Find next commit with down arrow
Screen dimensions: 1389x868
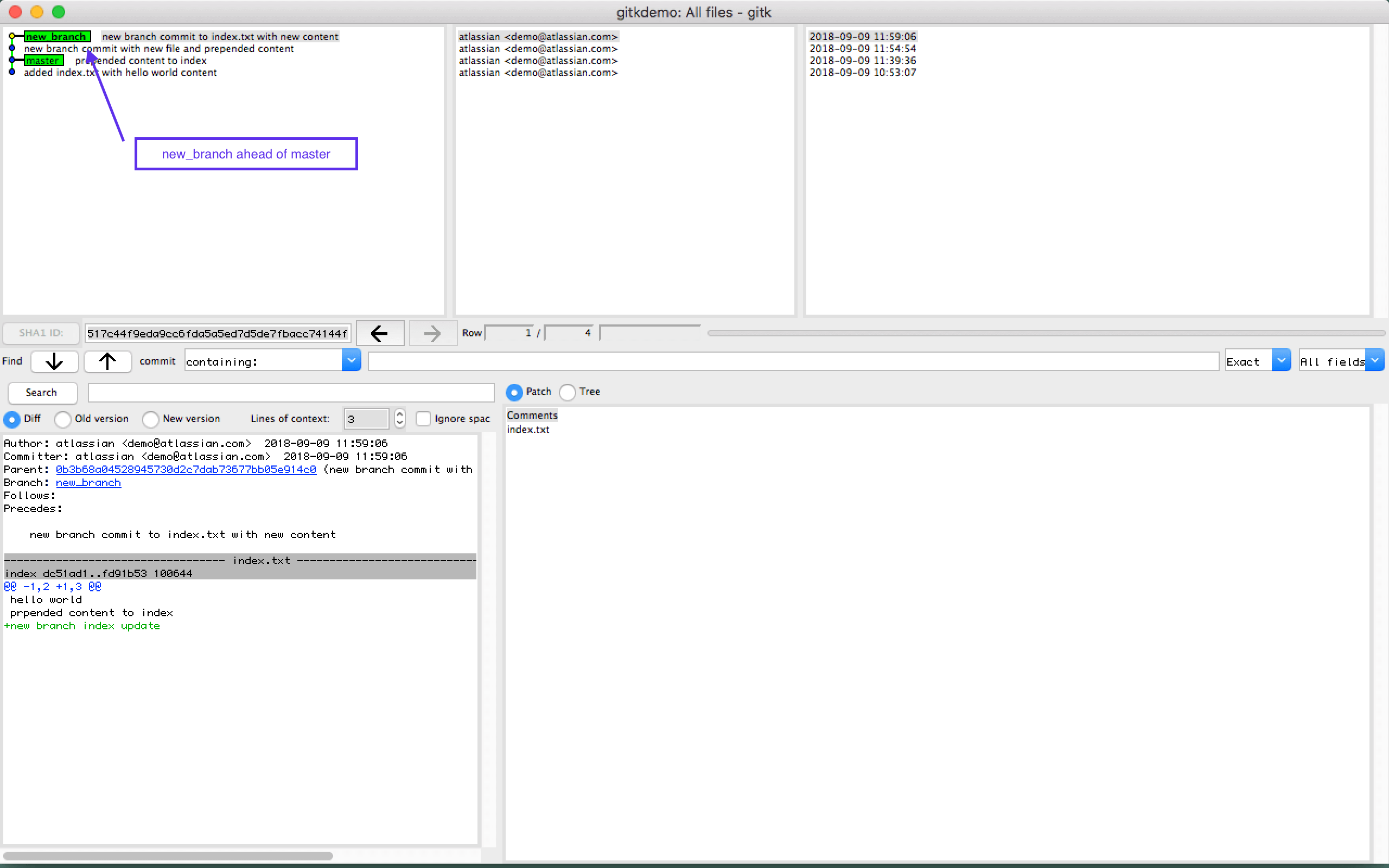(x=54, y=361)
